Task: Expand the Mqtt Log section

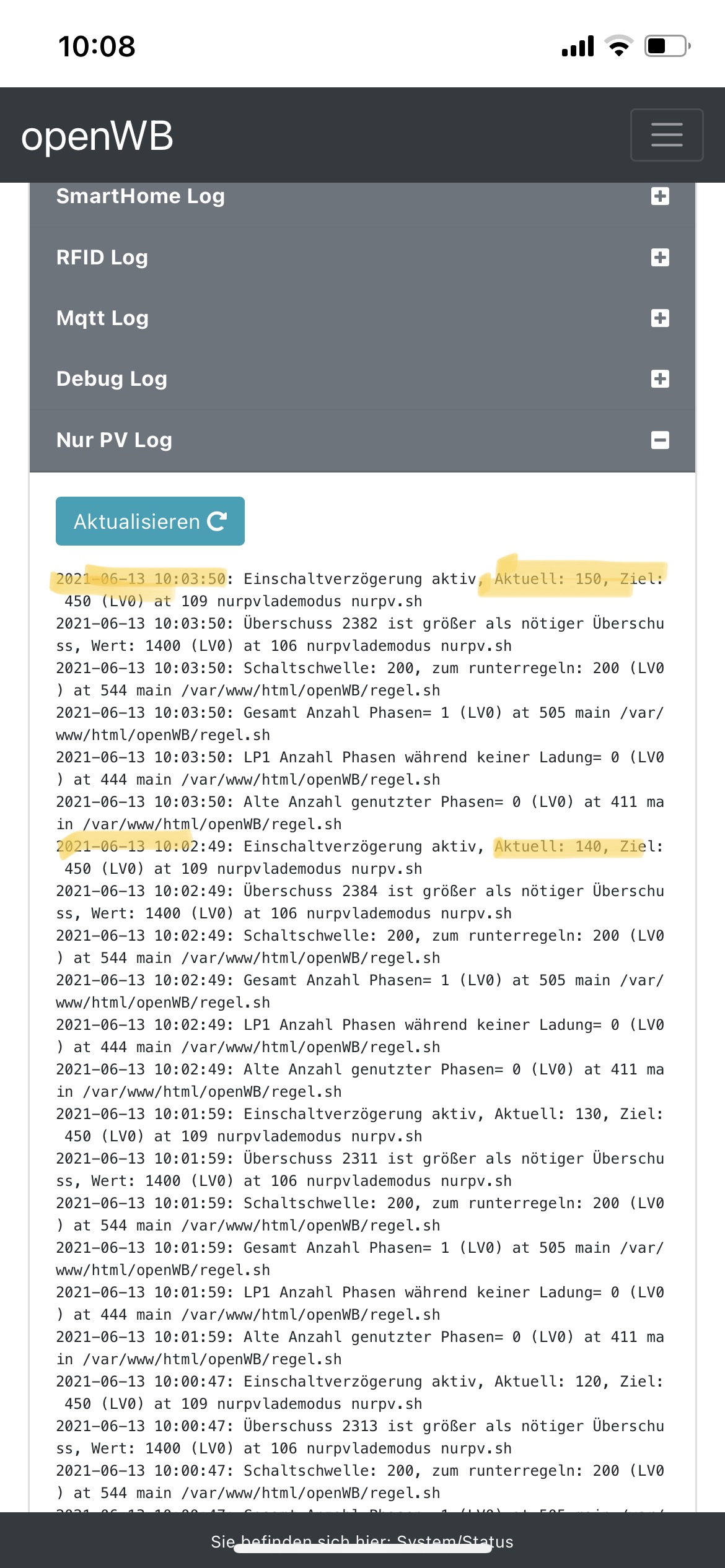Action: (362, 318)
